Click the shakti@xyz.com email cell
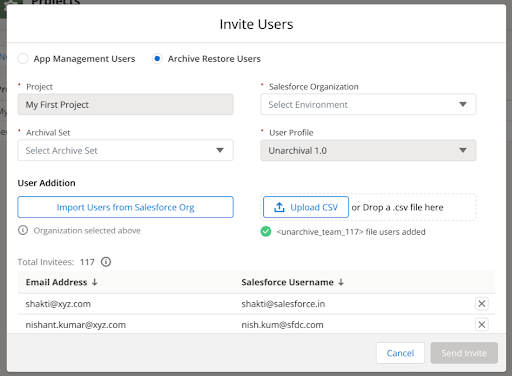Screen dimensions: 512x376 tap(58, 304)
